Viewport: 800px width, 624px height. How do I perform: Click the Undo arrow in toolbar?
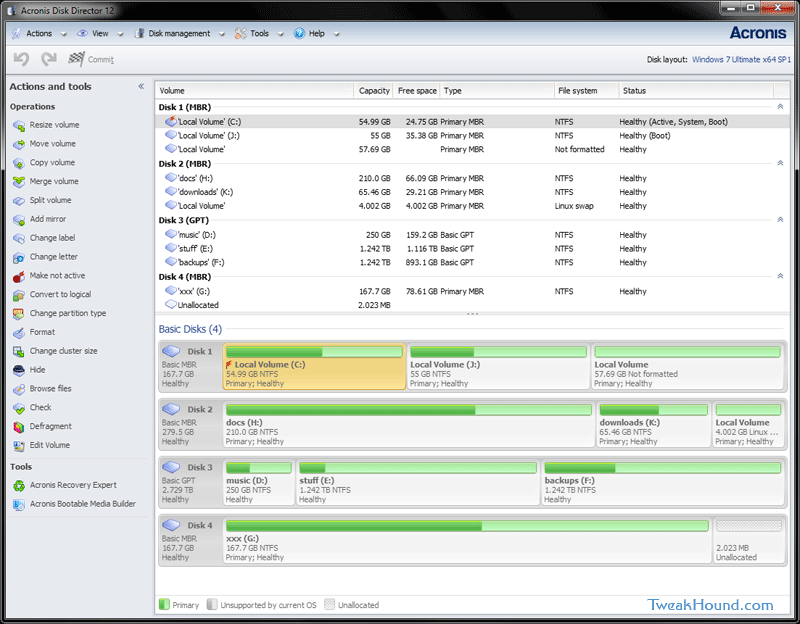click(21, 59)
